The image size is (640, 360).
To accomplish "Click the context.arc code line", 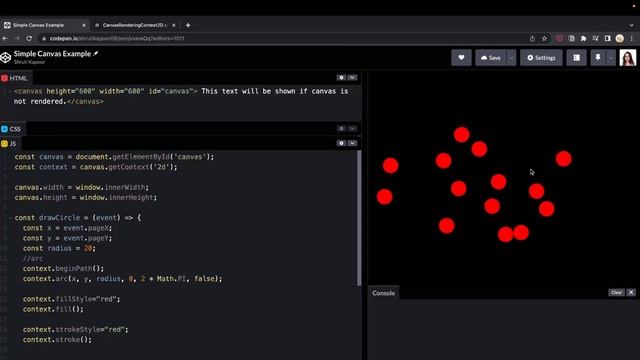I will point(122,279).
